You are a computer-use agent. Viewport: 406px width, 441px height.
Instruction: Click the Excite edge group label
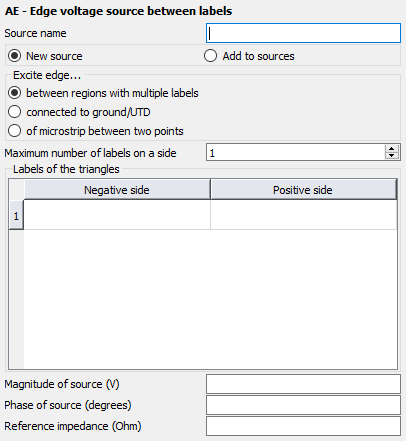click(x=47, y=75)
